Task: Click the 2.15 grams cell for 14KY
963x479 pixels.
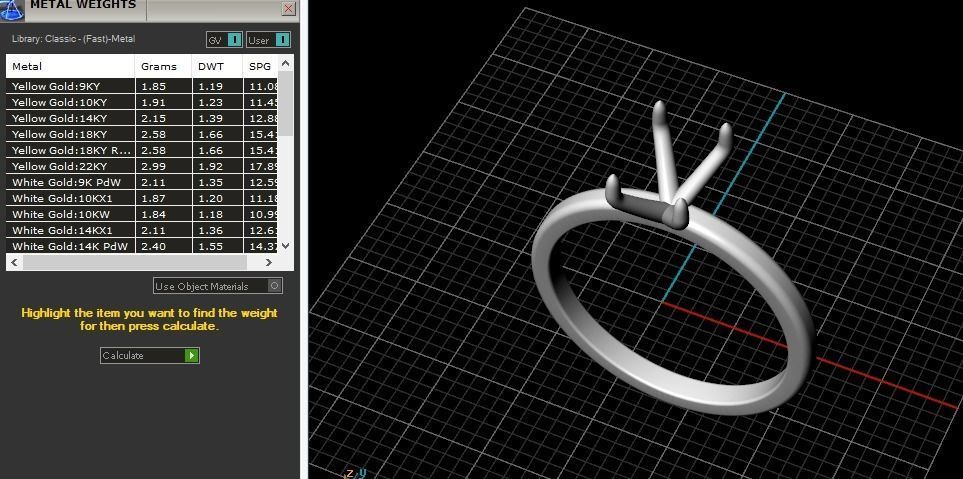Action: click(x=163, y=119)
